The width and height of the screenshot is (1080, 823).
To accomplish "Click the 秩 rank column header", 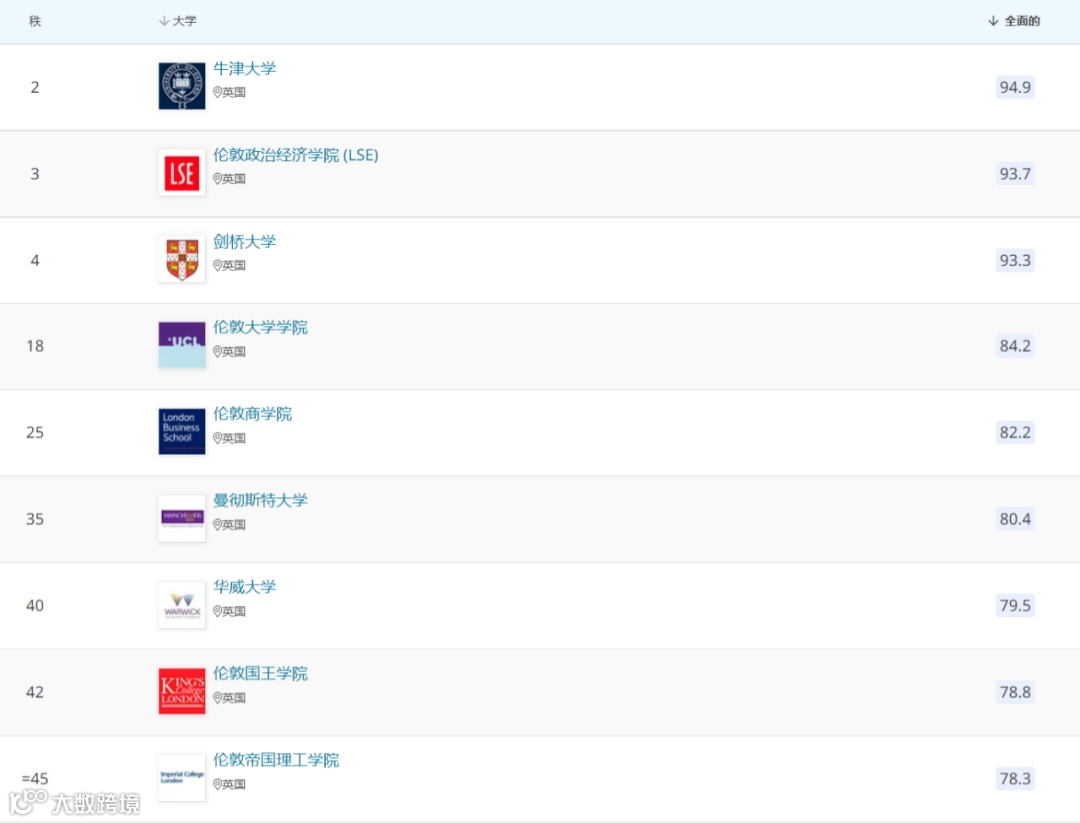I will (x=35, y=21).
